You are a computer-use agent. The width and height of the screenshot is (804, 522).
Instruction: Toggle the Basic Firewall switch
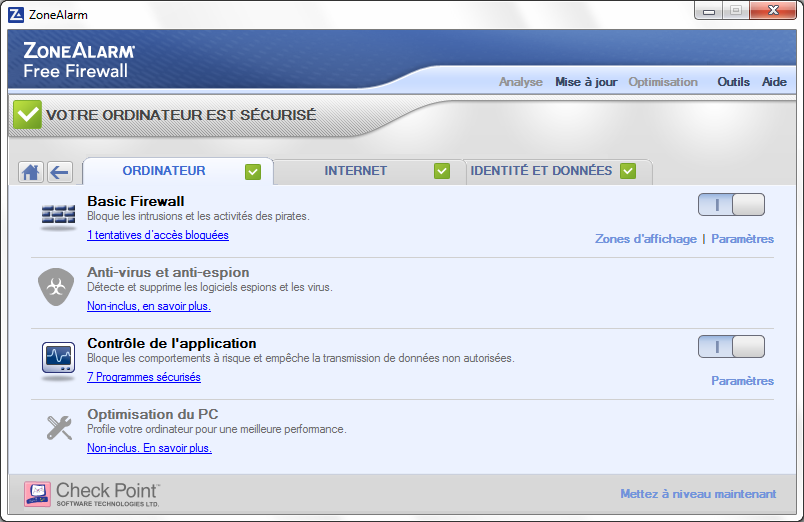tap(731, 205)
